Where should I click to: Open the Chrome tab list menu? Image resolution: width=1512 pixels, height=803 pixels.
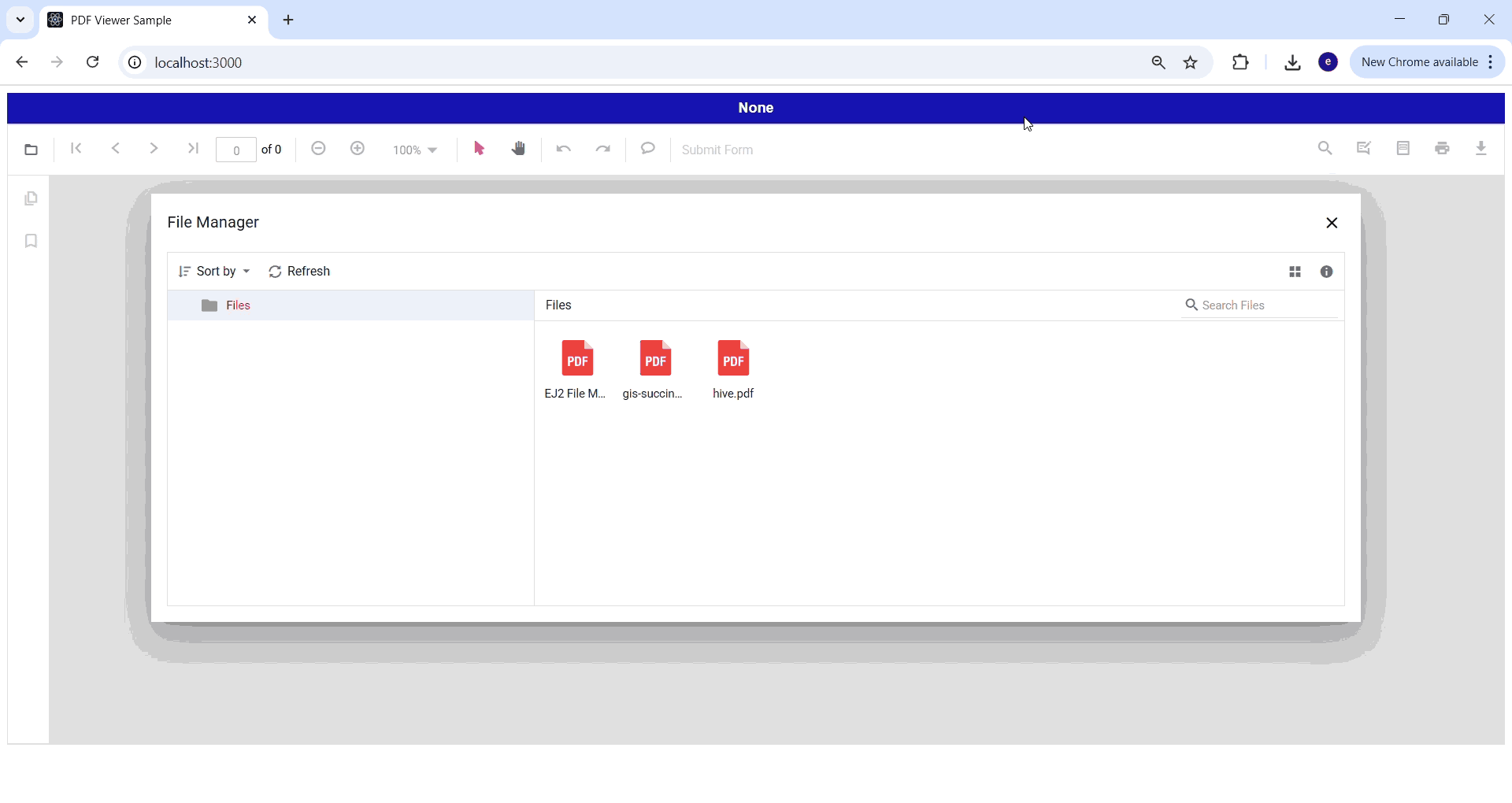coord(20,20)
